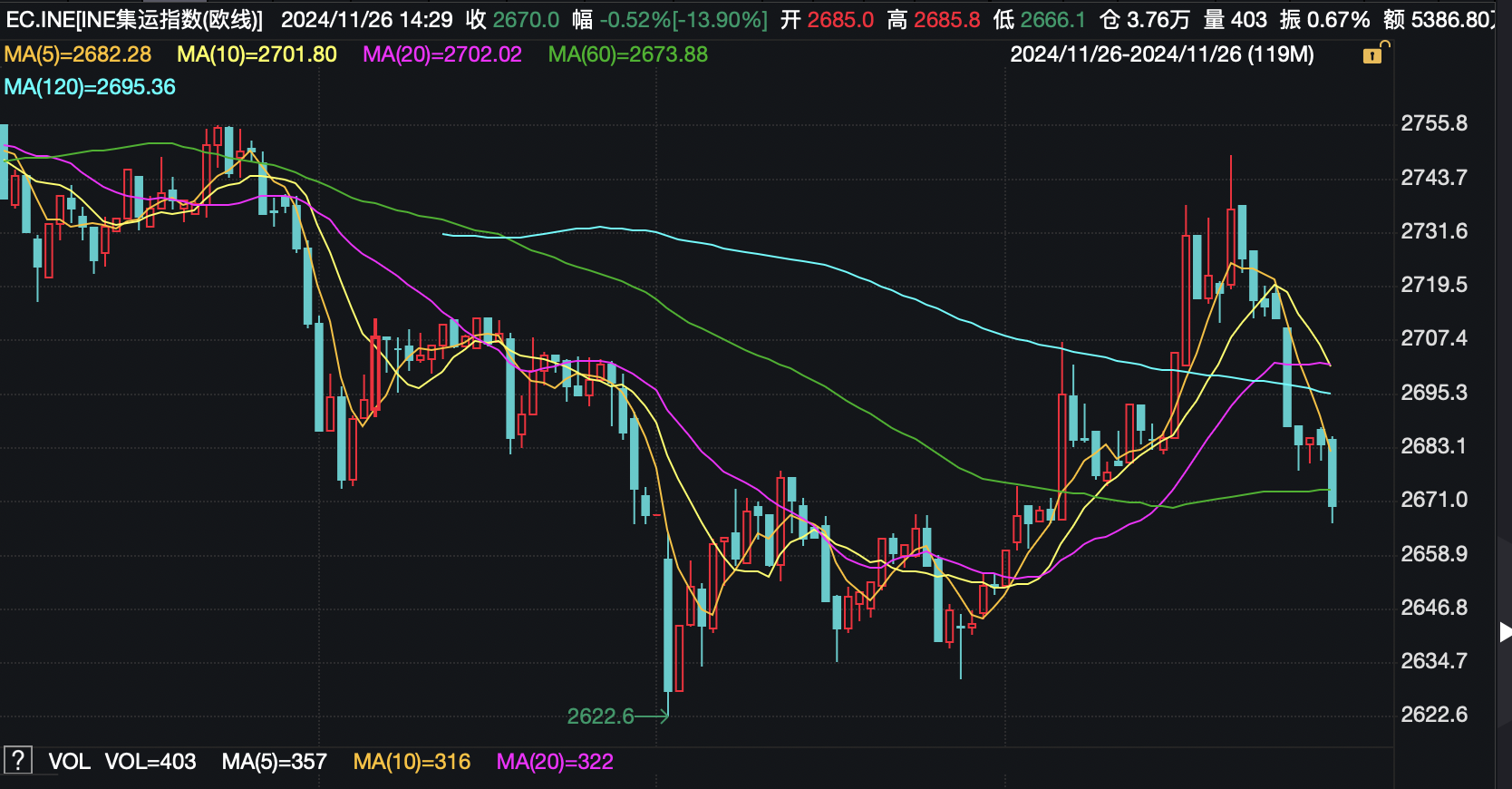Screen dimensions: 1512x789
Task: Click the magenta MA(20)=2702.02 label
Action: coord(442,54)
